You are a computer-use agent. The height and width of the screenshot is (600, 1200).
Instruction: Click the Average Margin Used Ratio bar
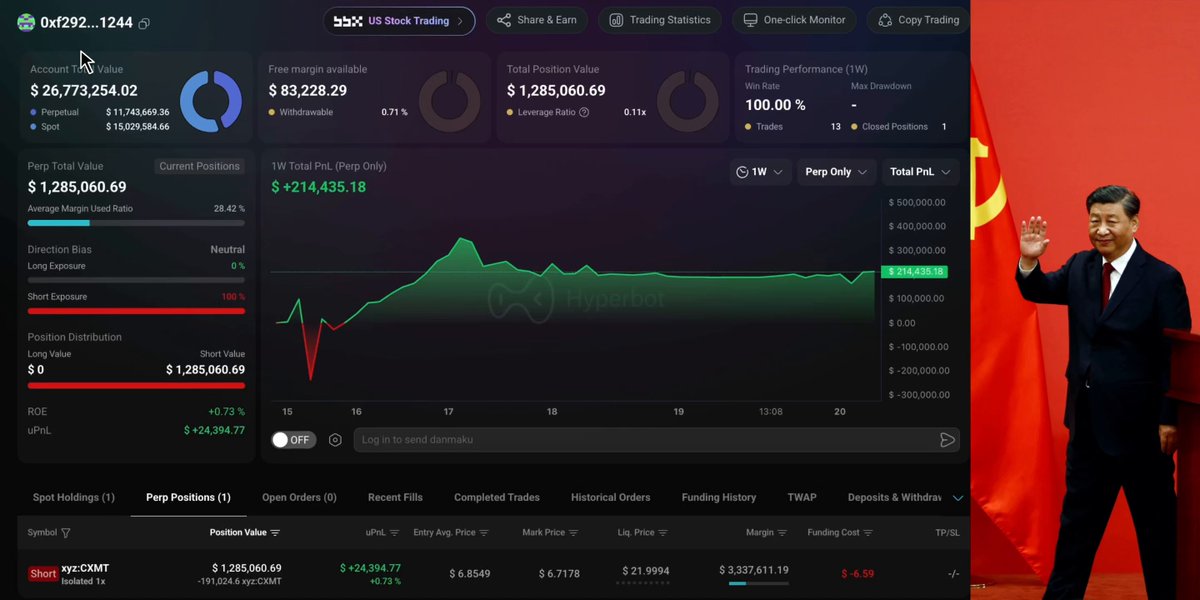pos(136,223)
